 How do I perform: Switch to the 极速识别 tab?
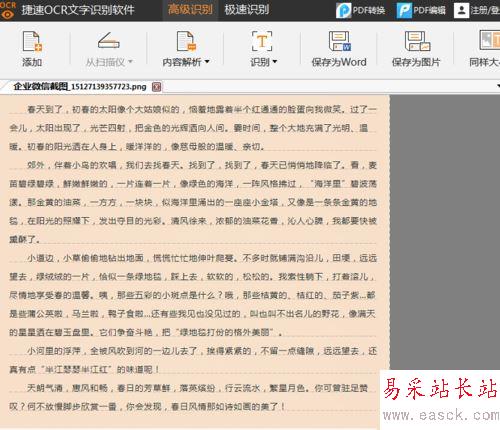[x=247, y=10]
